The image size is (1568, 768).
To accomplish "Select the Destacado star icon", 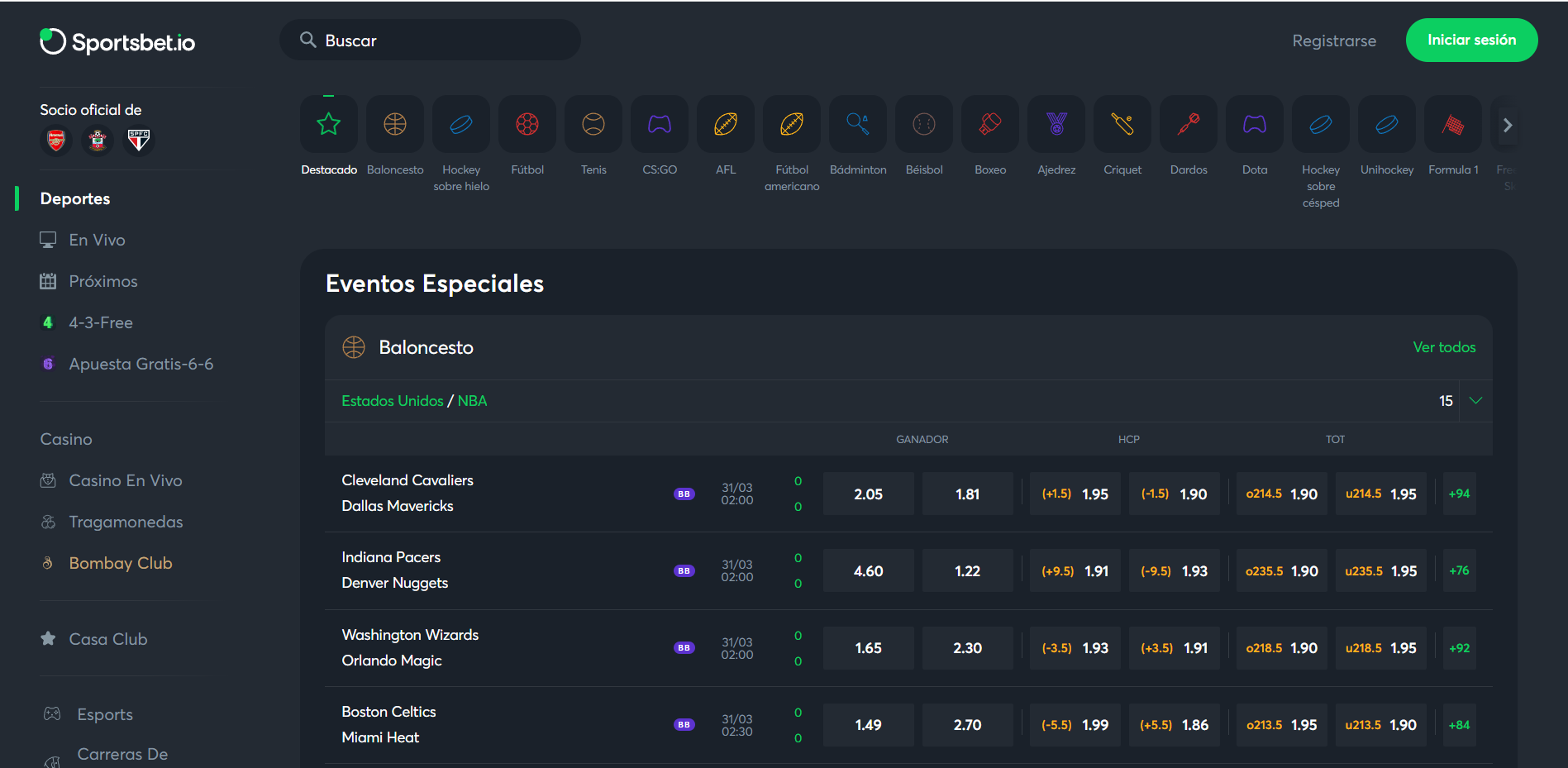I will (x=329, y=124).
